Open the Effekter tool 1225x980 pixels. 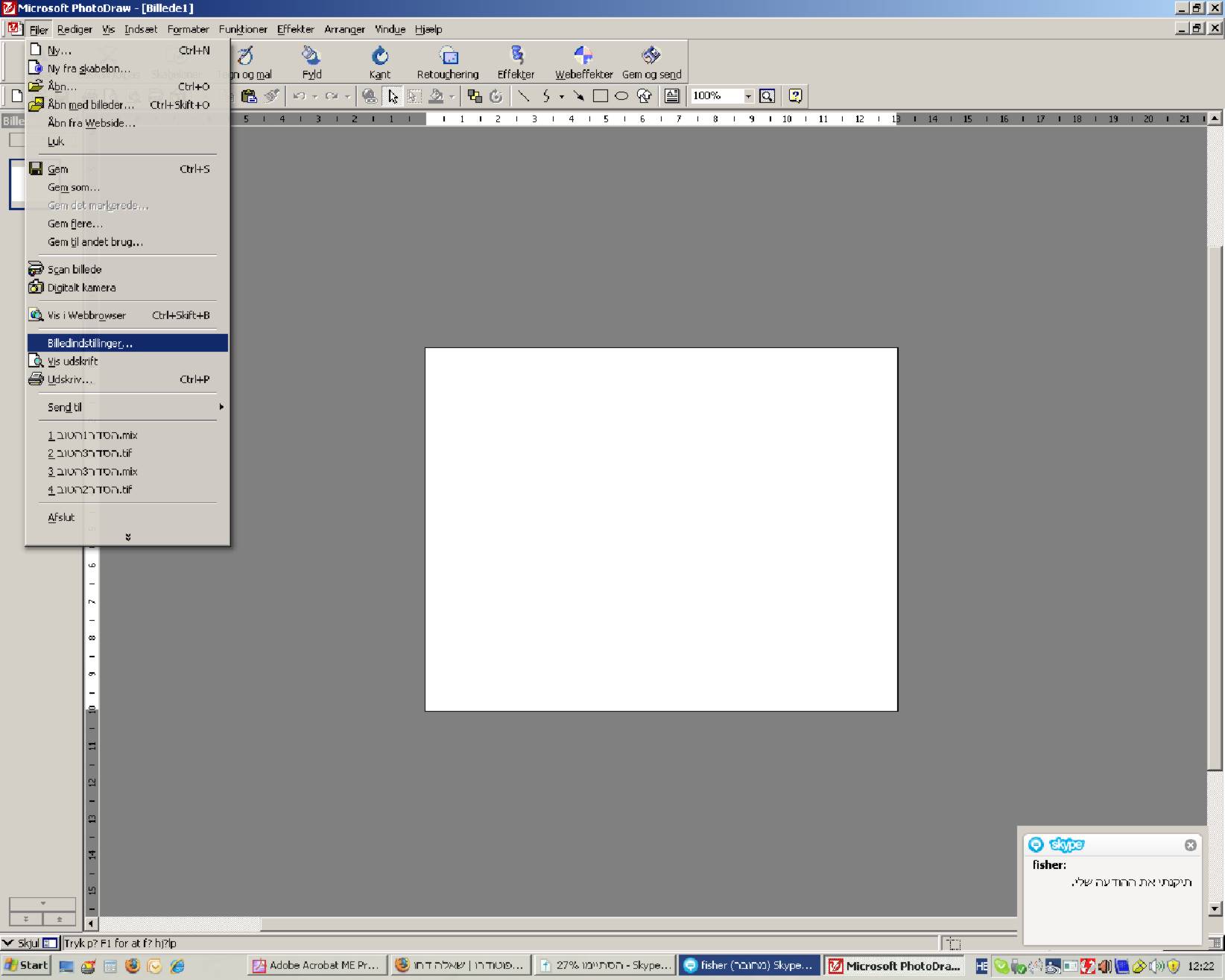[516, 63]
